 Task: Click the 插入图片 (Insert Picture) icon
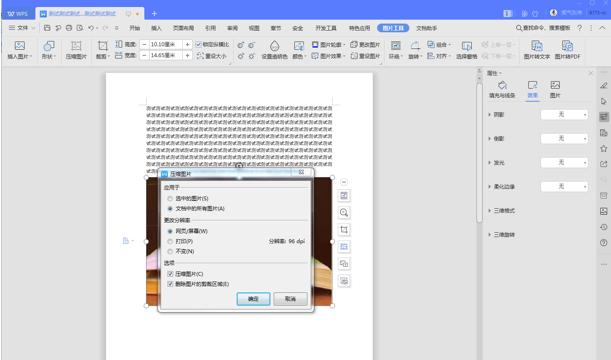coord(19,46)
